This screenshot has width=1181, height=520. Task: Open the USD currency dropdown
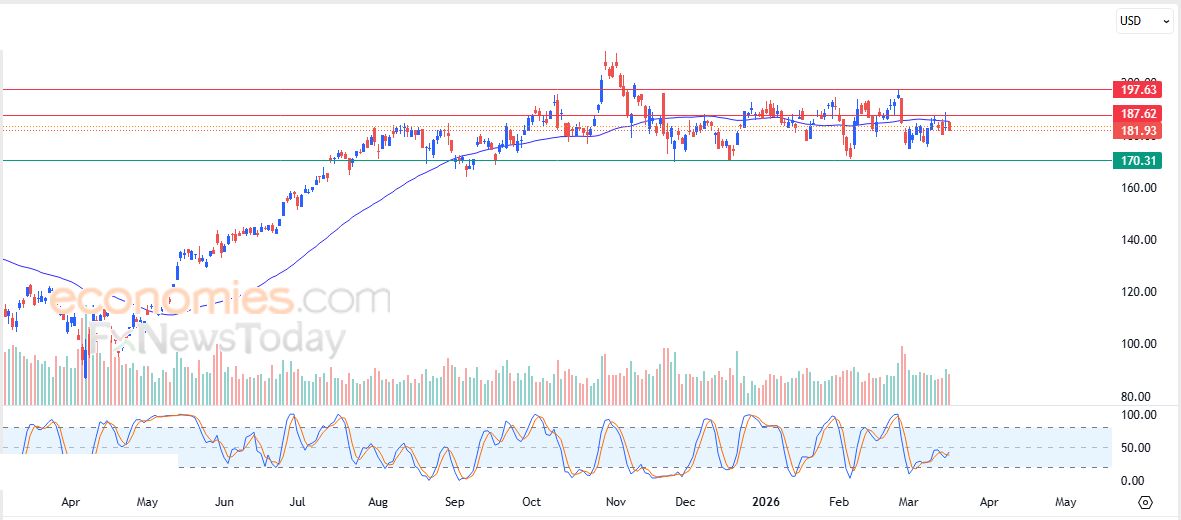pyautogui.click(x=1144, y=21)
